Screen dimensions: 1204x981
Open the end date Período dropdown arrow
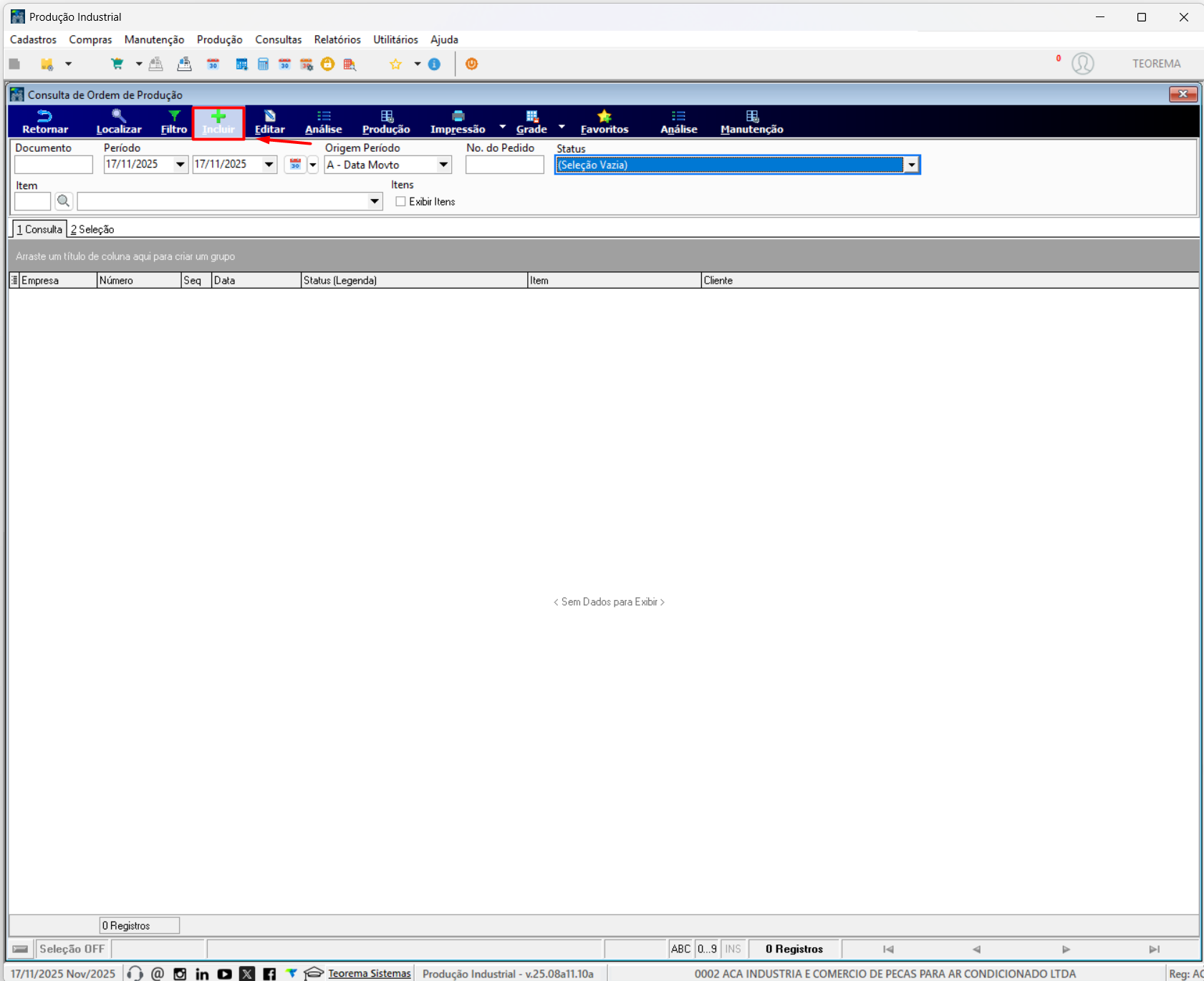pos(269,165)
